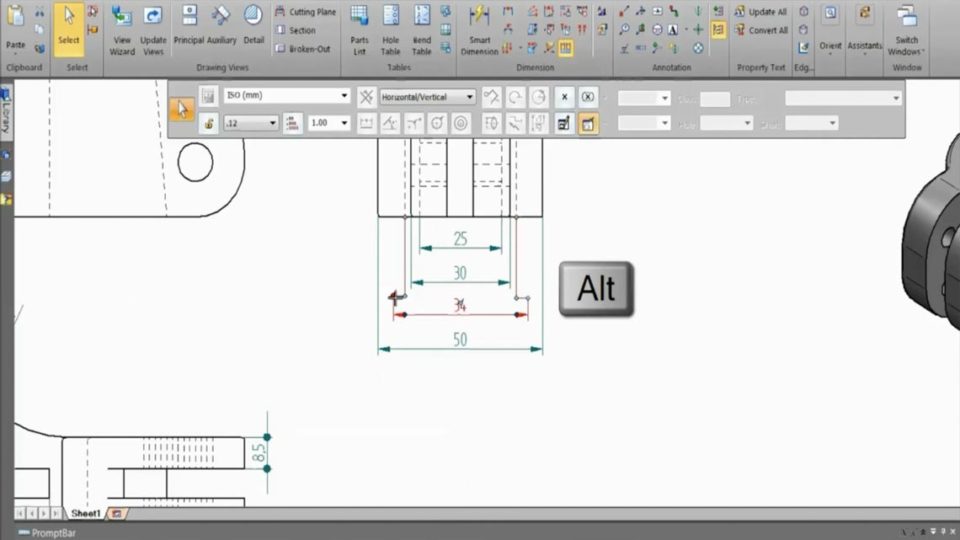
Task: Open the .12 round-off dropdown
Action: [273, 123]
